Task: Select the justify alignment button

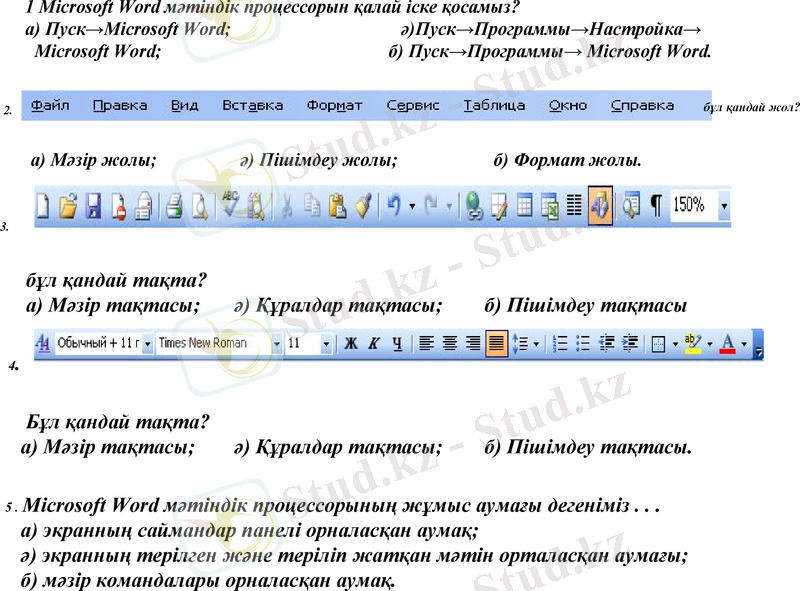Action: pos(496,344)
